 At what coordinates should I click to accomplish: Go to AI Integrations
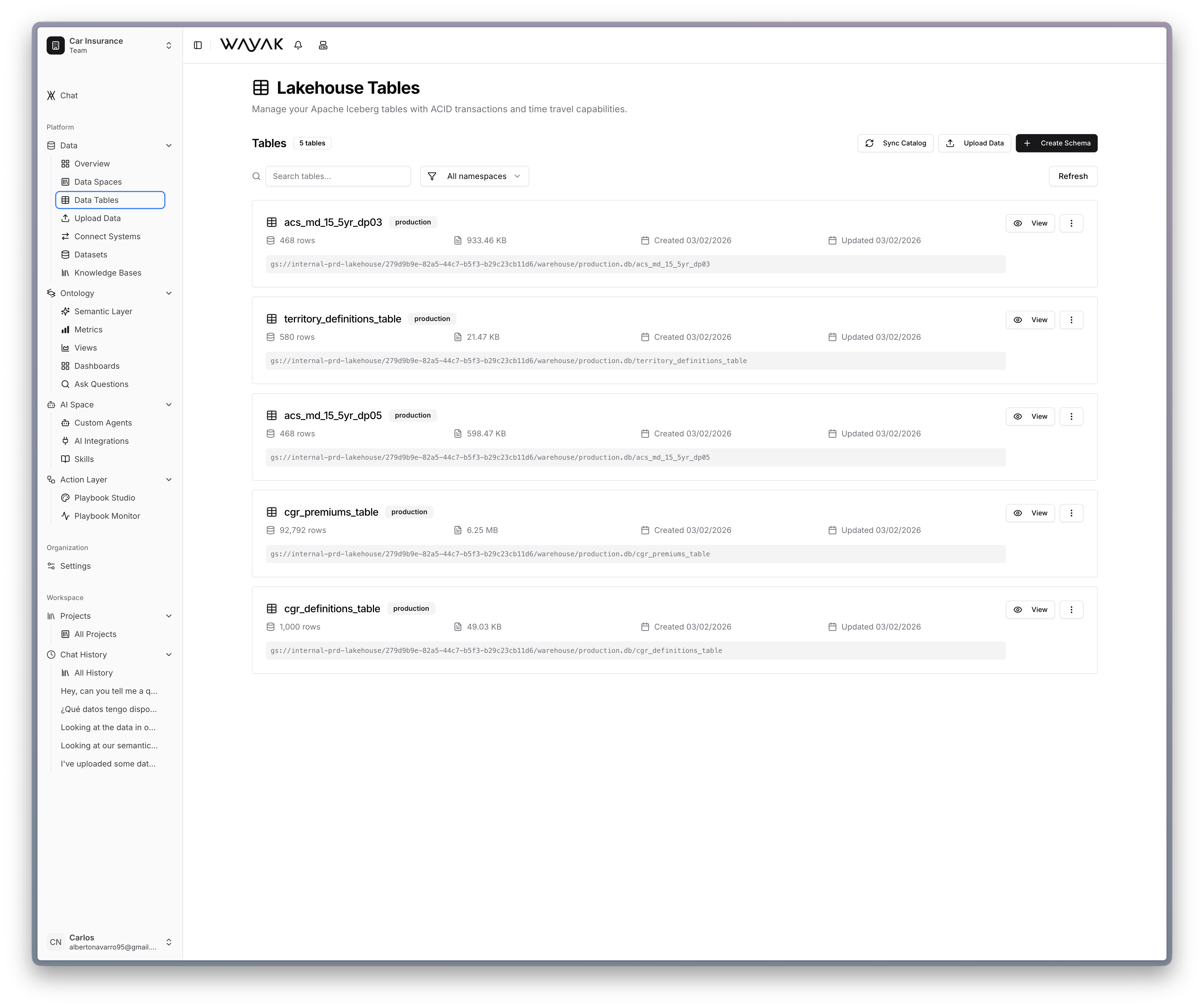point(110,441)
